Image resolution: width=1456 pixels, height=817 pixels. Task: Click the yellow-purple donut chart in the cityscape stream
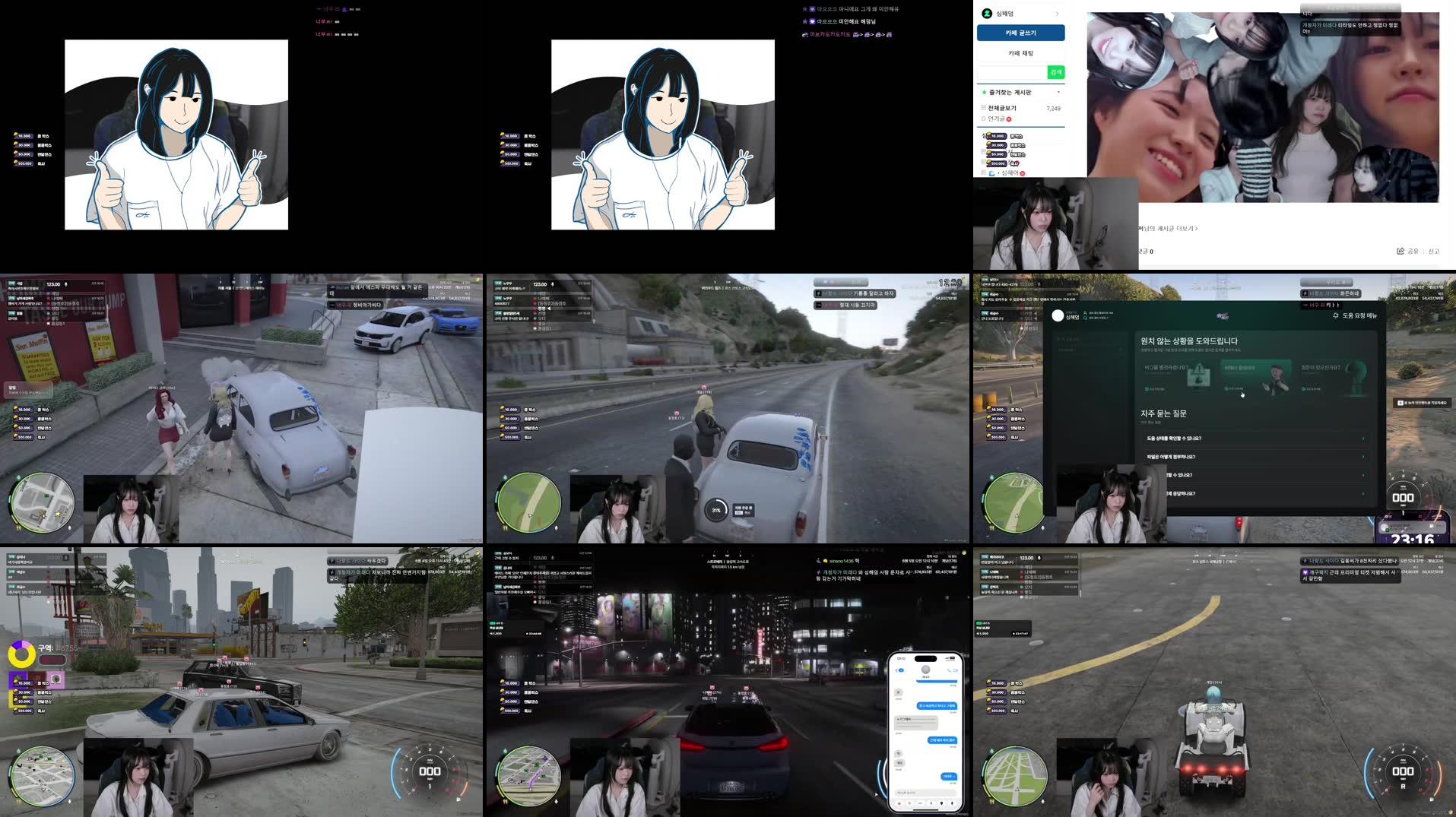pos(21,654)
